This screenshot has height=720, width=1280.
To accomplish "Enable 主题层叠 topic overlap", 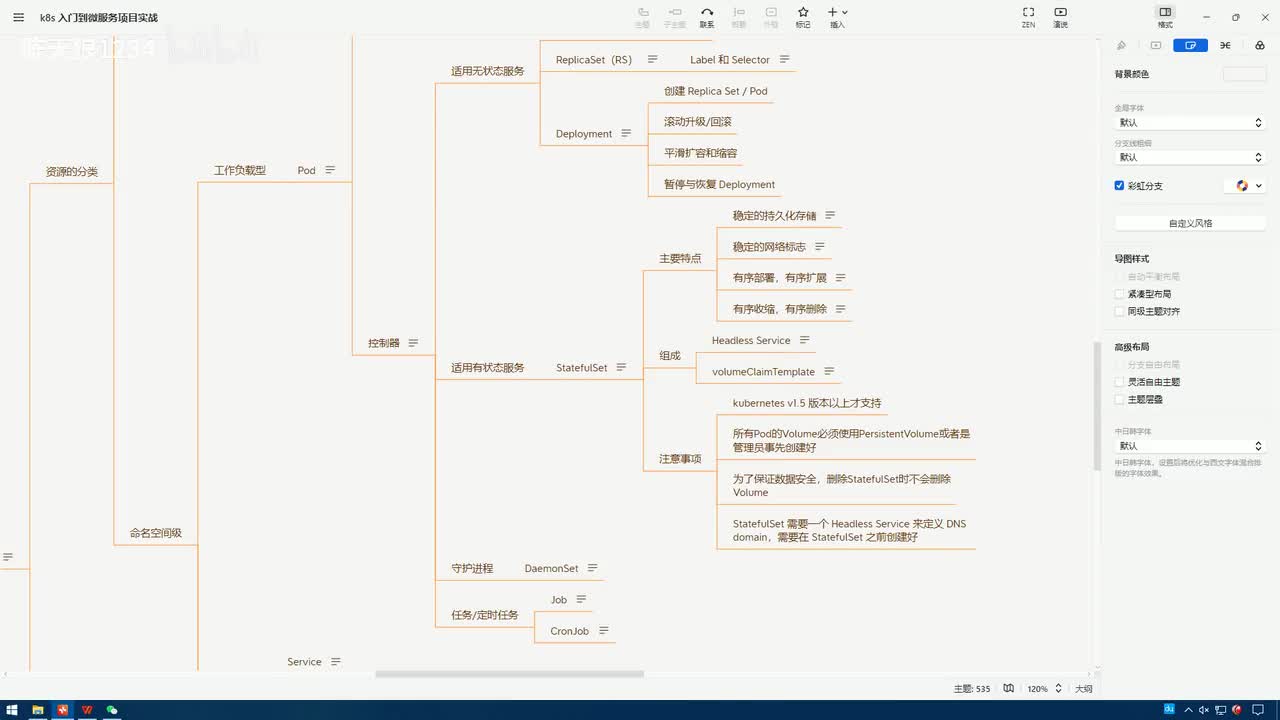I will click(x=1120, y=399).
